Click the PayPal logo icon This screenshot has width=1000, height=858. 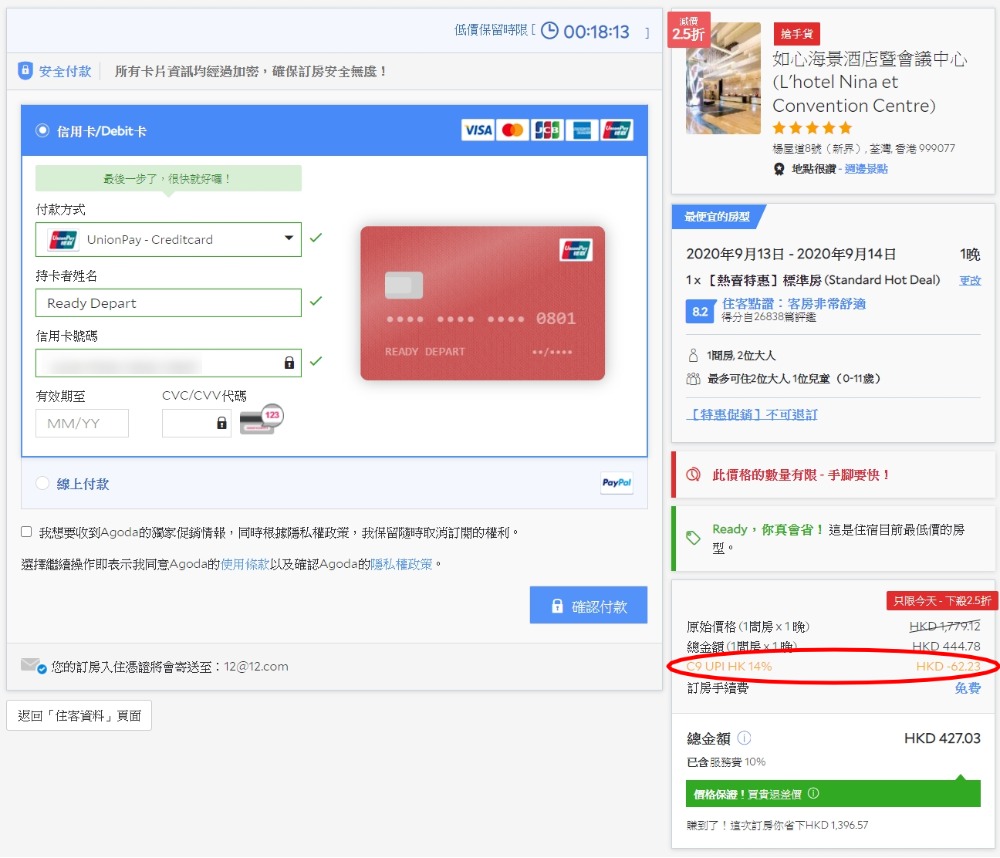(x=616, y=483)
